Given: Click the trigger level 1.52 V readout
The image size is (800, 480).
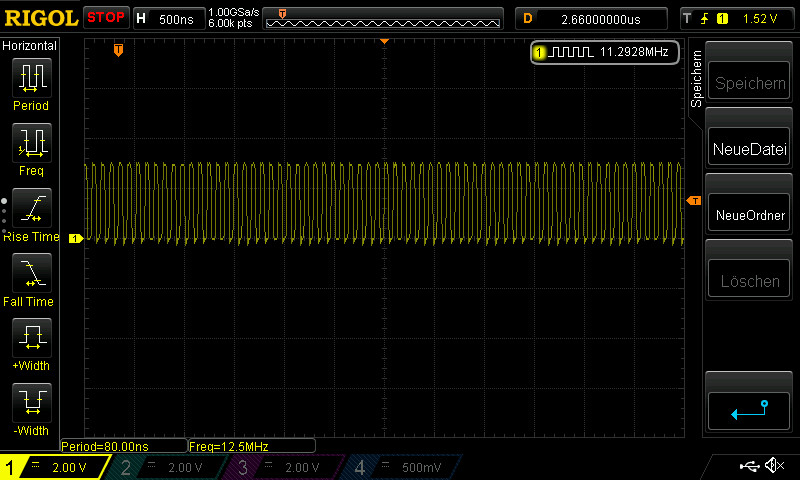Looking at the screenshot, I should pos(760,19).
